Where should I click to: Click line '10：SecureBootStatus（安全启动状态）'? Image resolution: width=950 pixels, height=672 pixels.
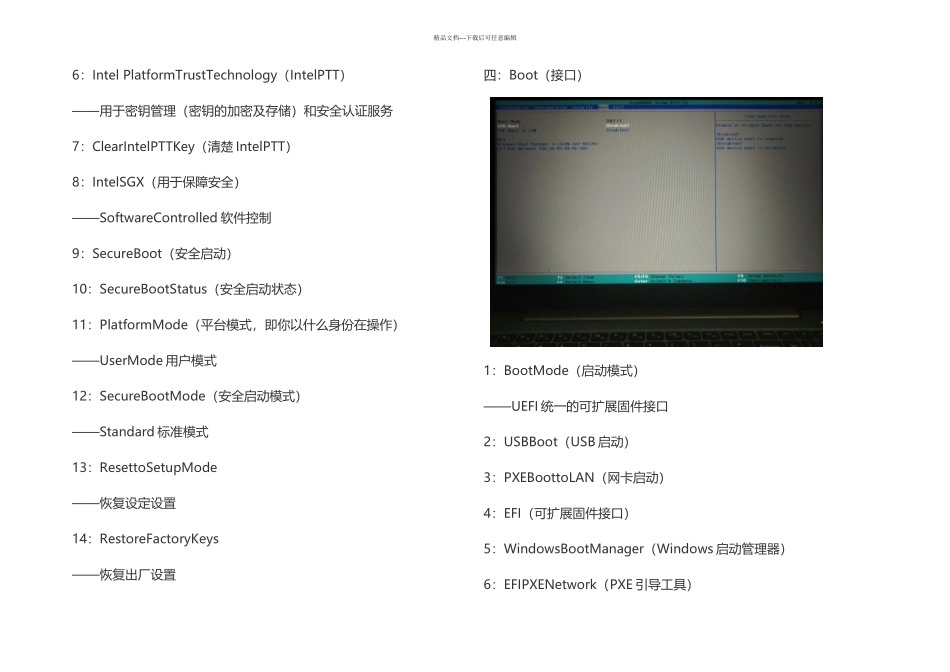[187, 290]
